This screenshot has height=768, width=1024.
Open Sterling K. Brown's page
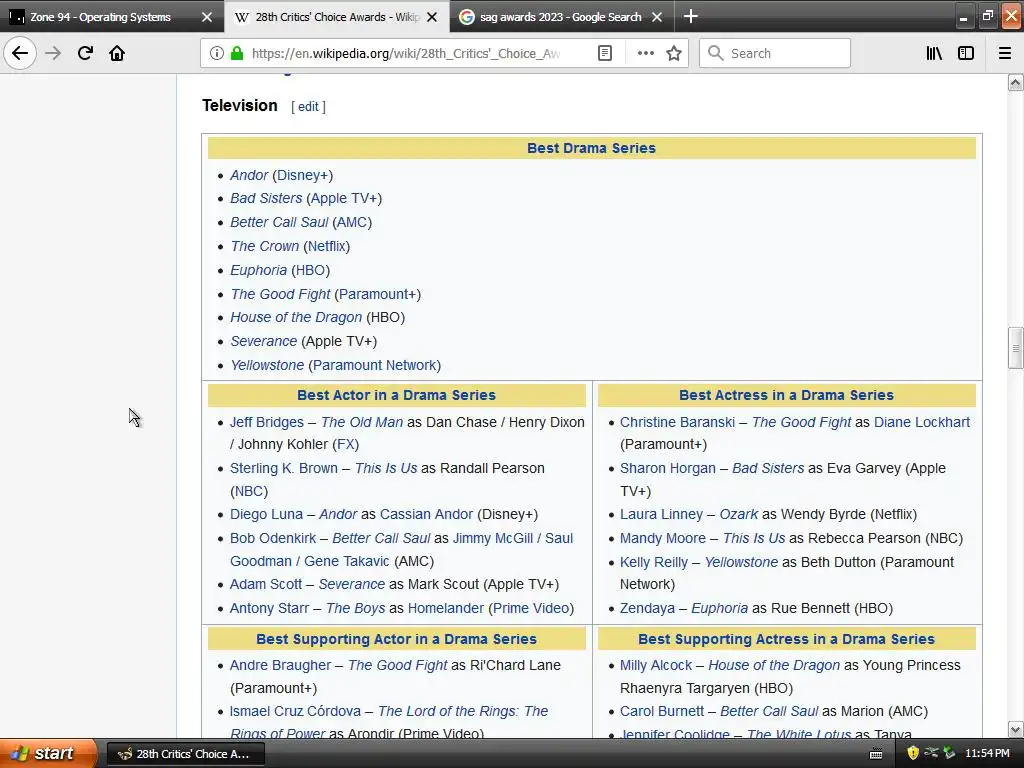[x=283, y=468]
